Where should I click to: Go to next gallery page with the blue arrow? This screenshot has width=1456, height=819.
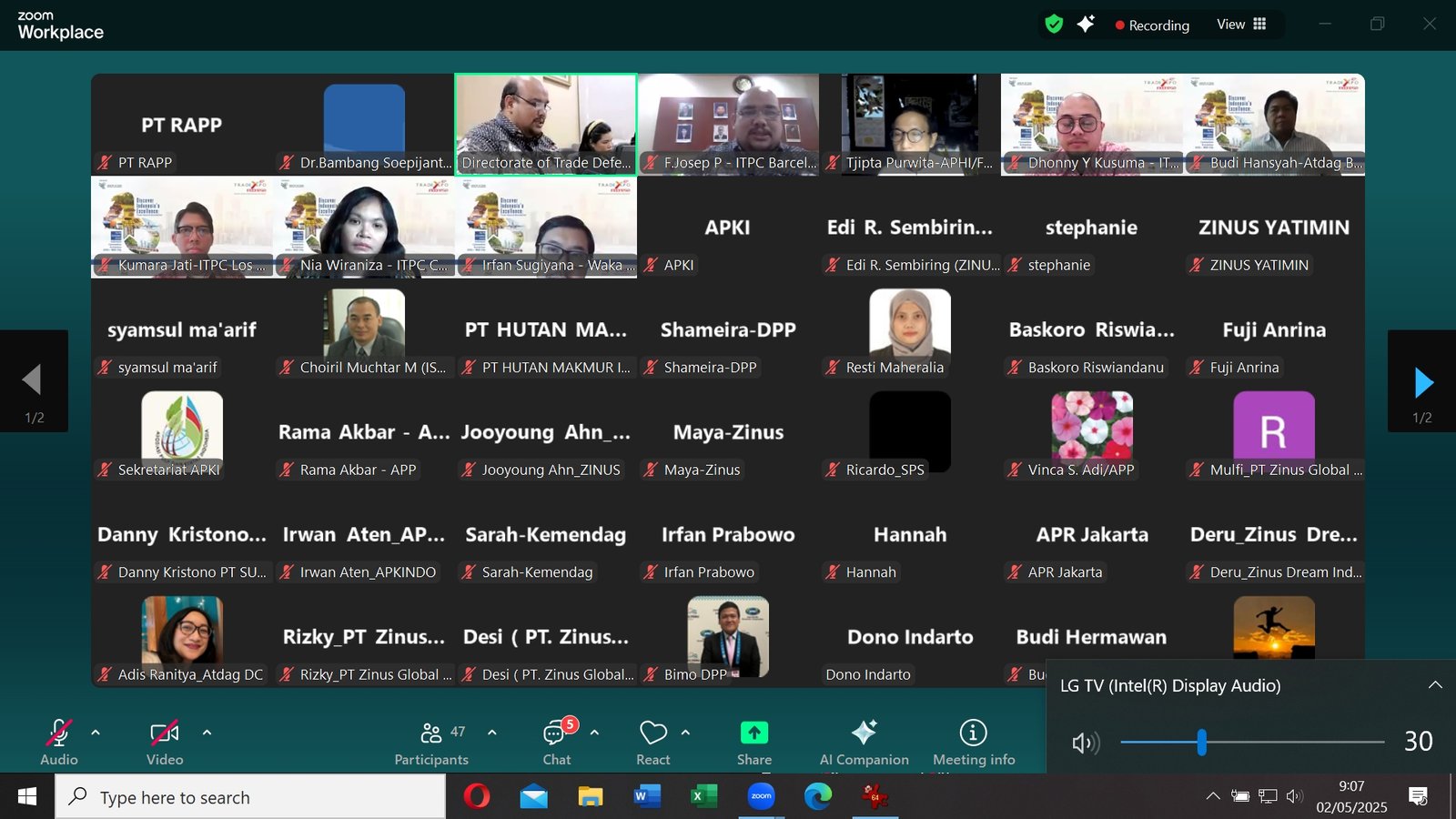pos(1422,382)
